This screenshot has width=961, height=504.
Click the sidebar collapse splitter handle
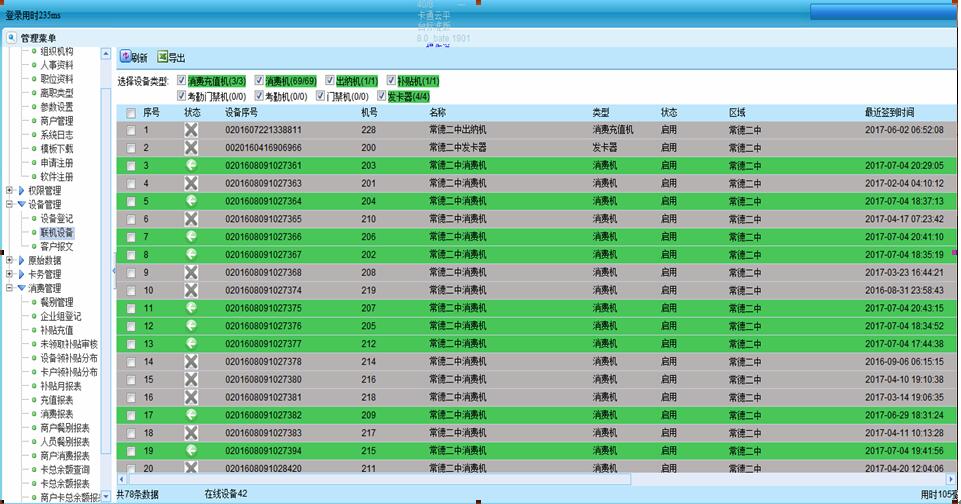pos(114,270)
